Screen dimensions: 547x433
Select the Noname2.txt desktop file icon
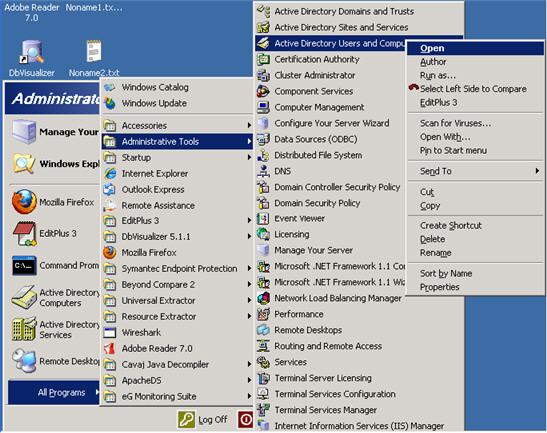pyautogui.click(x=94, y=52)
